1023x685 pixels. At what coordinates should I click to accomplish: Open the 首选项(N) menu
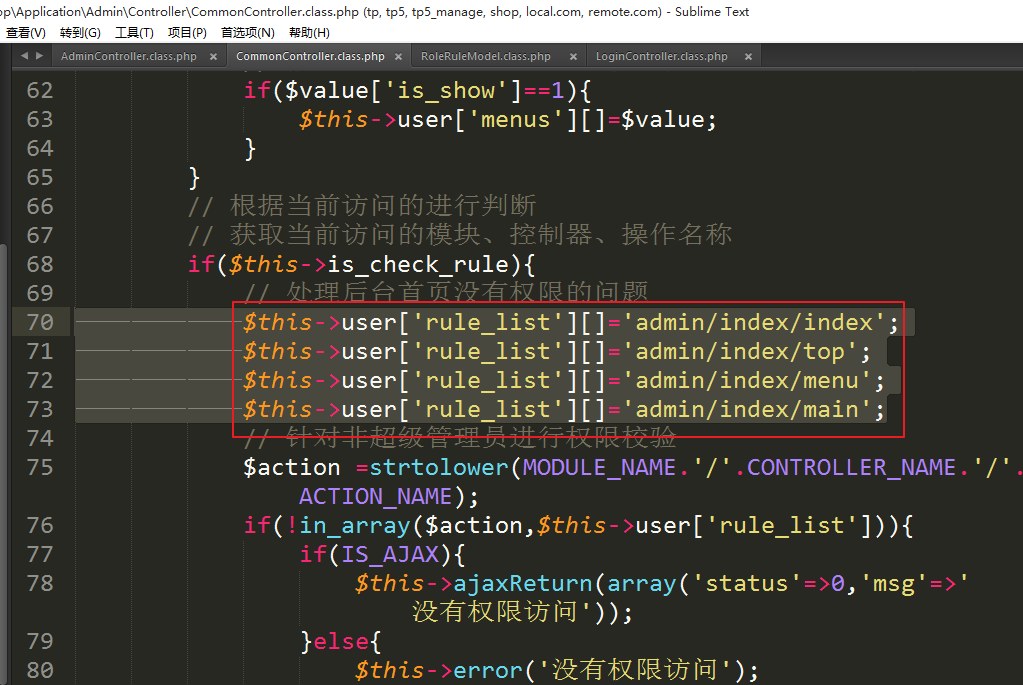click(x=248, y=33)
